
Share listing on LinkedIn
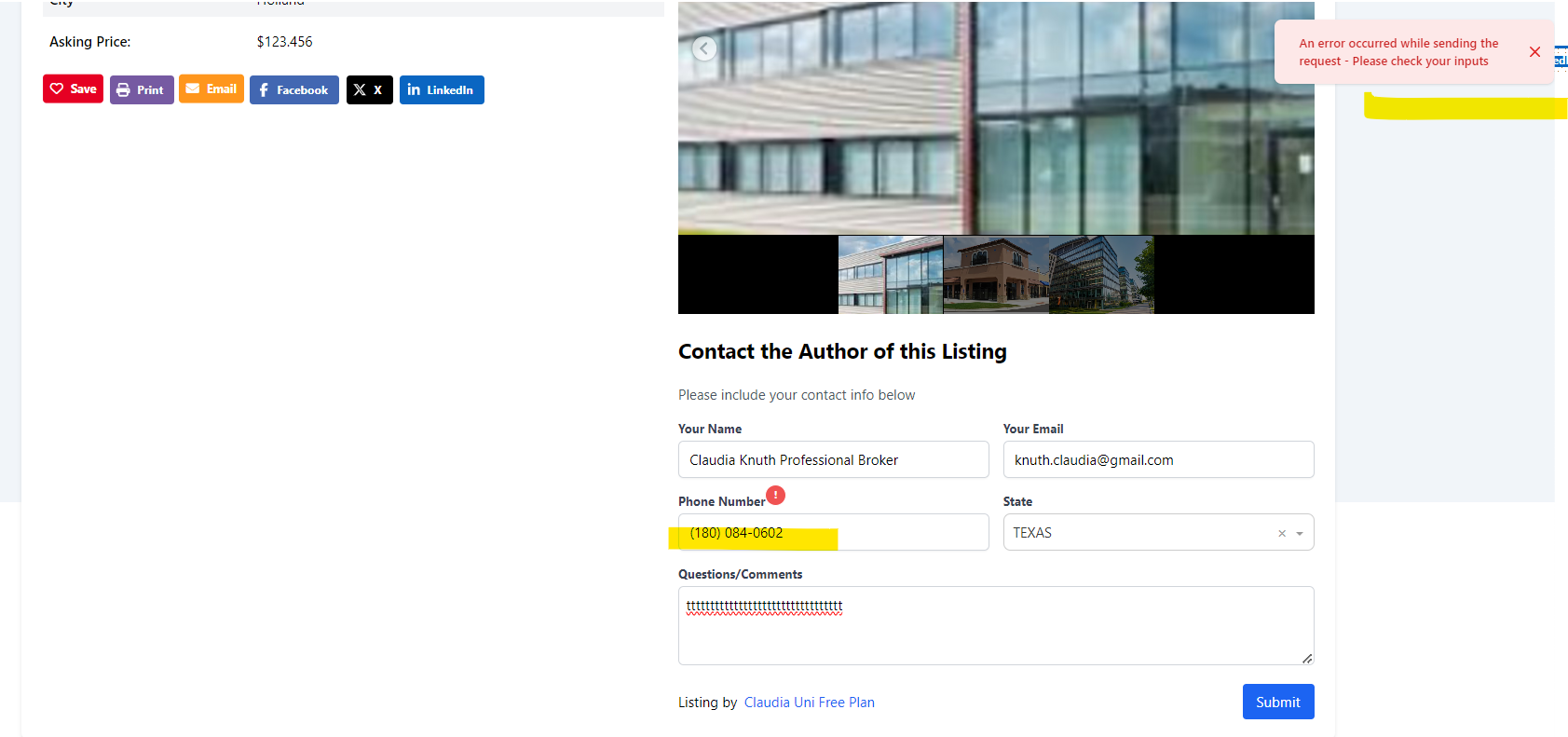coord(442,90)
